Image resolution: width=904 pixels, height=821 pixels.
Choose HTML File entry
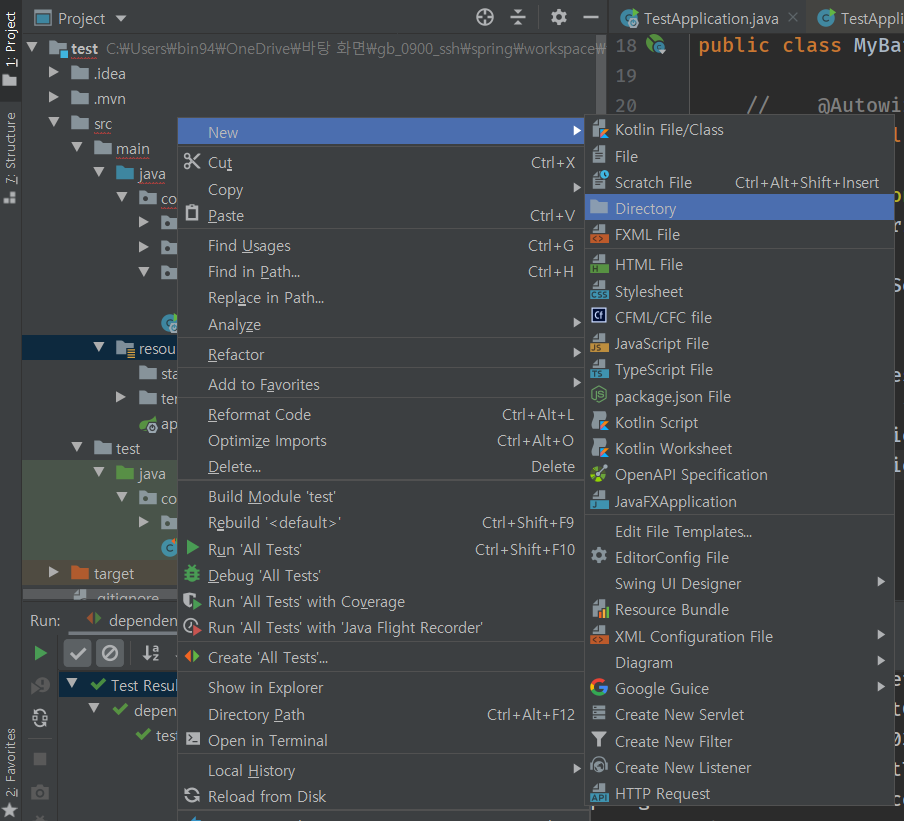coord(739,265)
